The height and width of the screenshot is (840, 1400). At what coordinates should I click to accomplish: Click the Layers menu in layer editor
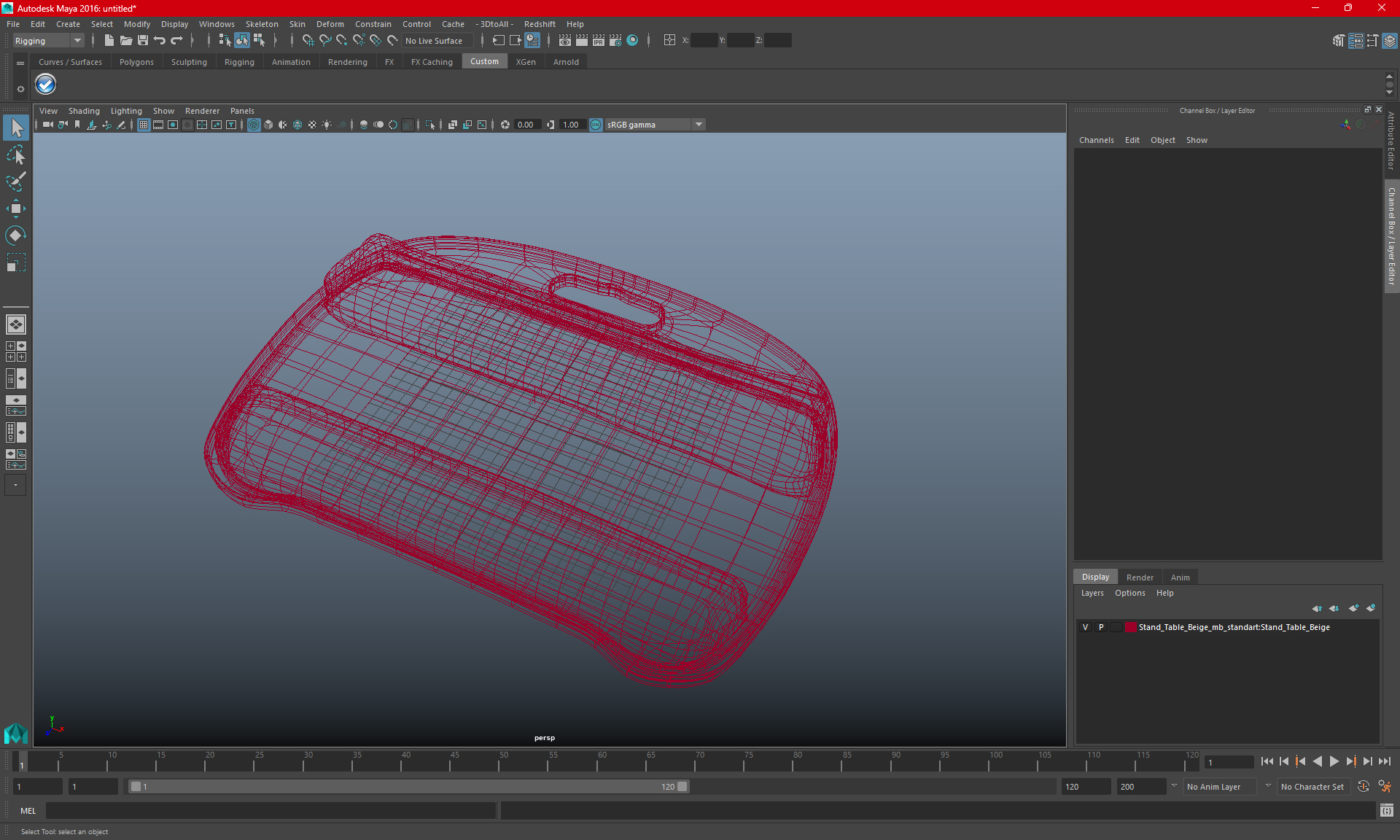tap(1092, 593)
